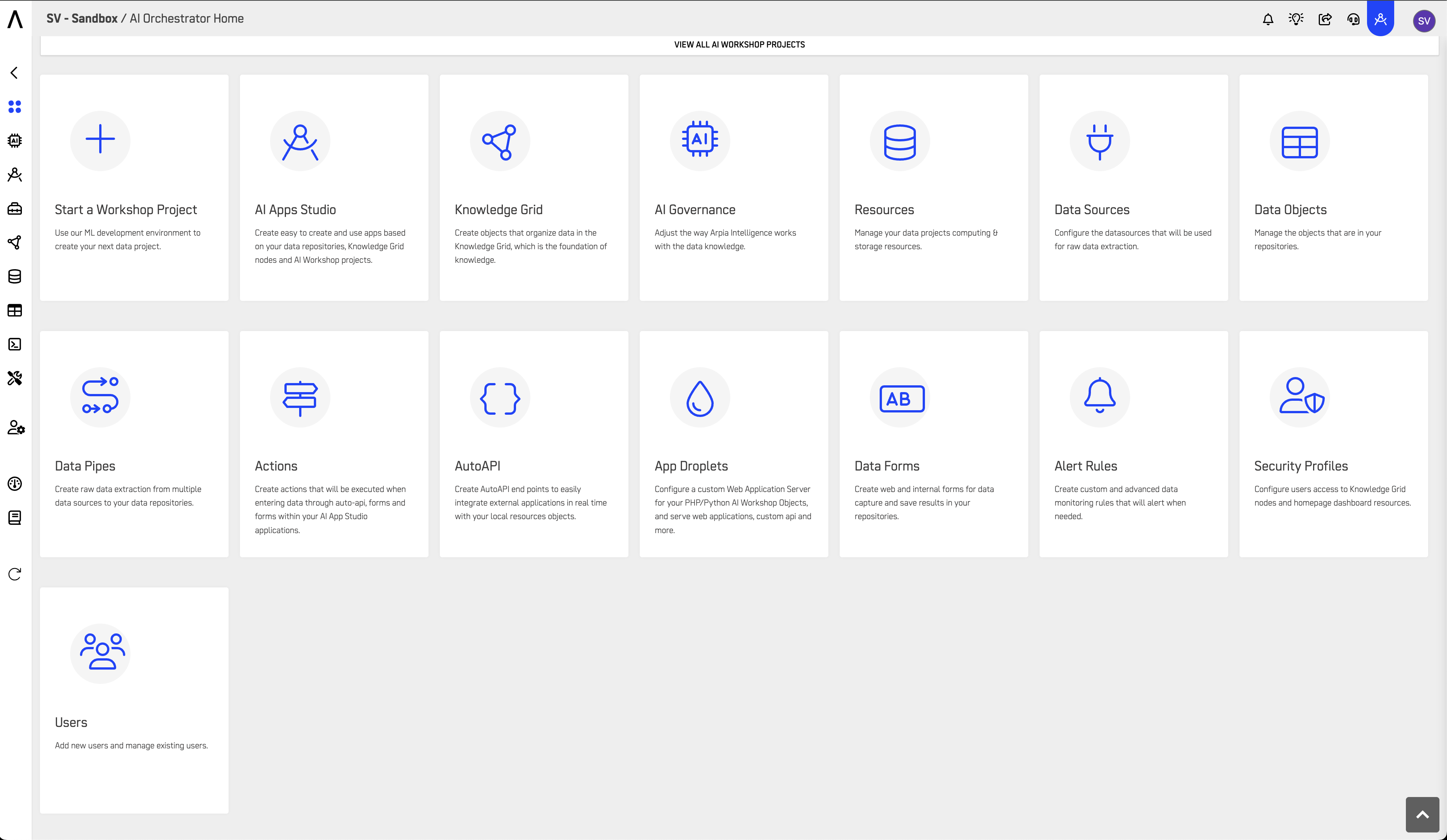This screenshot has width=1447, height=840.
Task: Open Knowledge Grid graph icon in sidebar
Action: tap(14, 242)
